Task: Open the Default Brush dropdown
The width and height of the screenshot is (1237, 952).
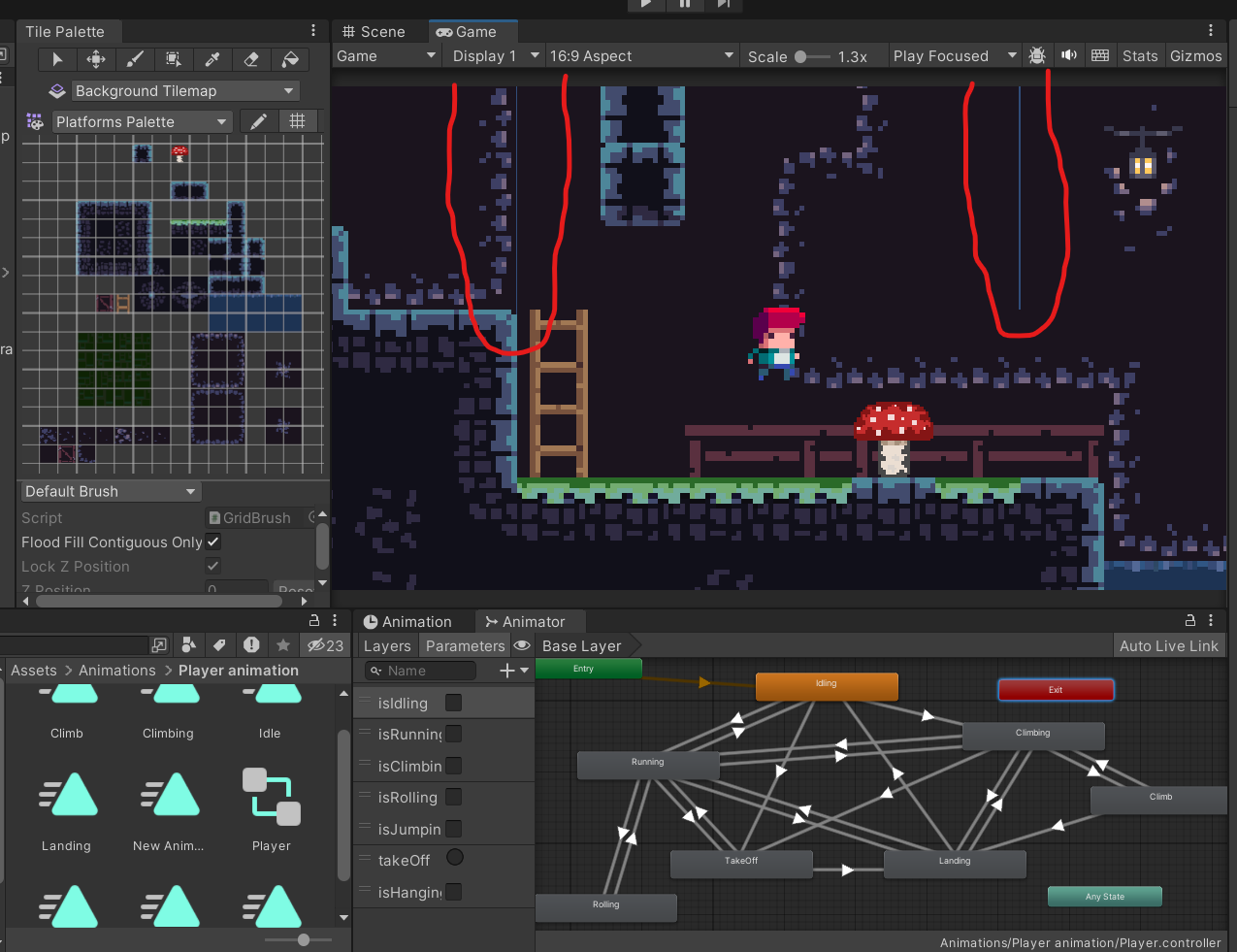Action: 109,491
